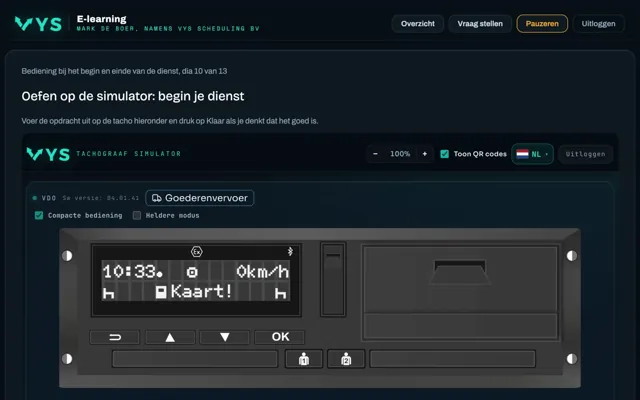Toggle the Toon QR codes checkbox

(444, 154)
